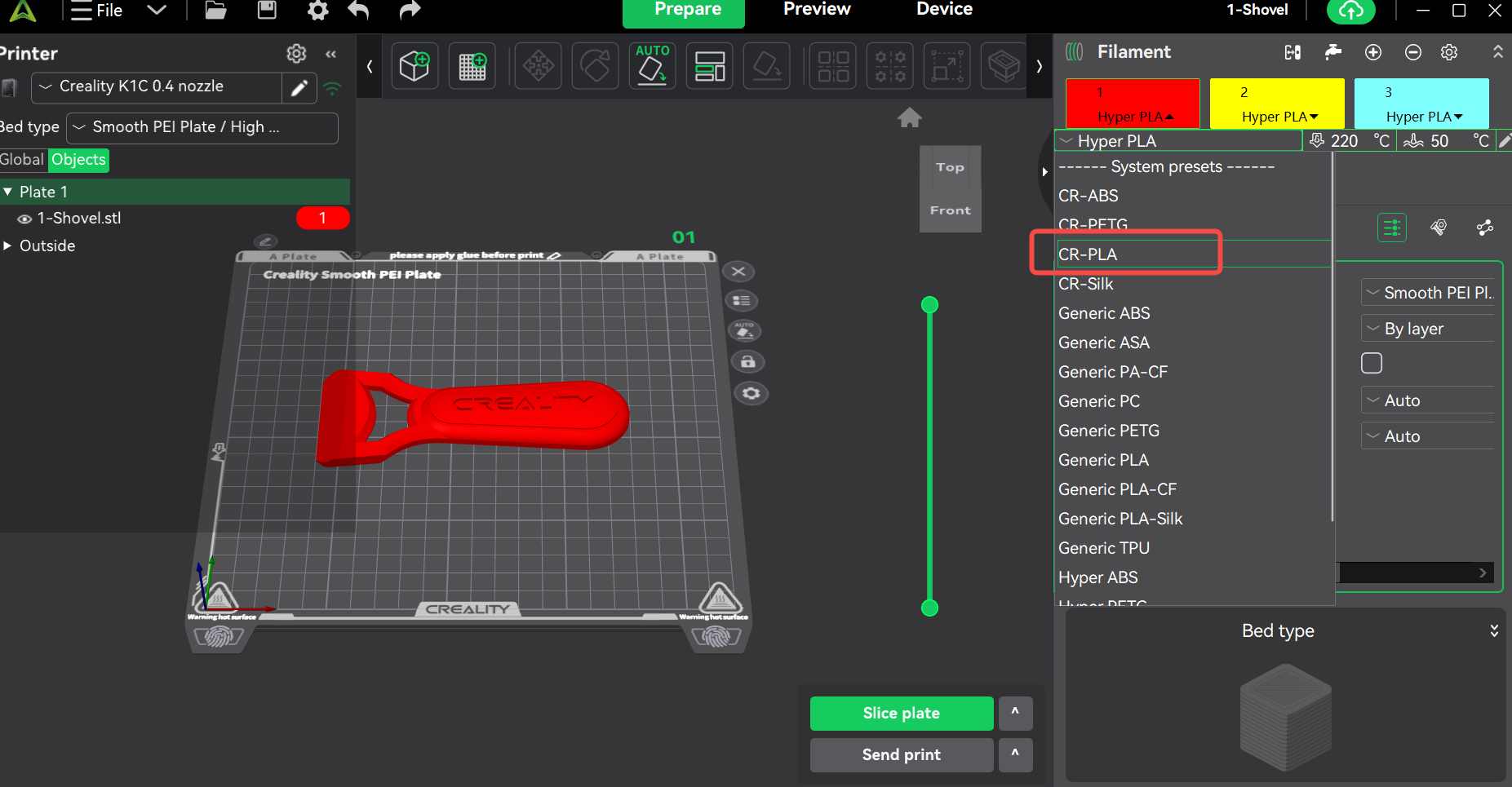Select CR-PLA from filament list
Viewport: 1512px width, 787px height.
[x=1089, y=254]
